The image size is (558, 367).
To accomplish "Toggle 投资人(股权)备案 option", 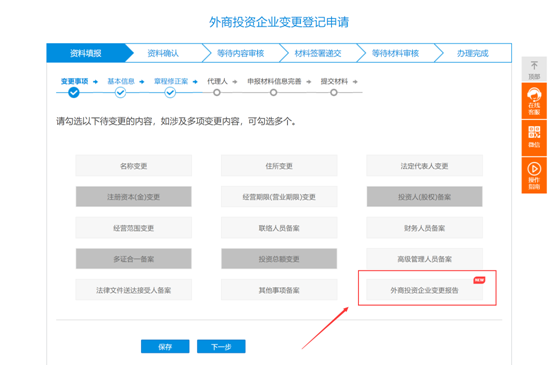I will [425, 196].
